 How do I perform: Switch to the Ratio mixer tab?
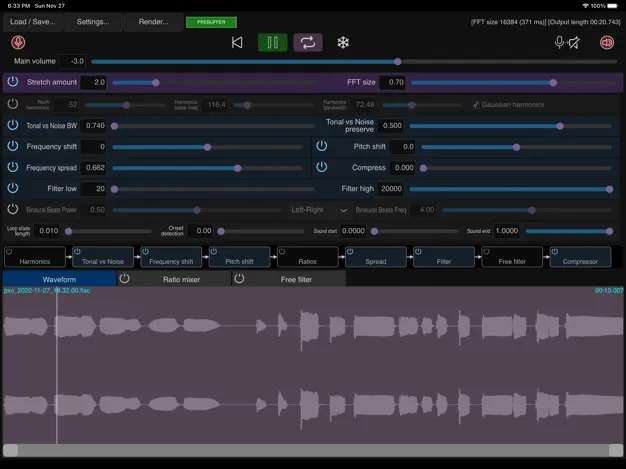[x=181, y=280]
